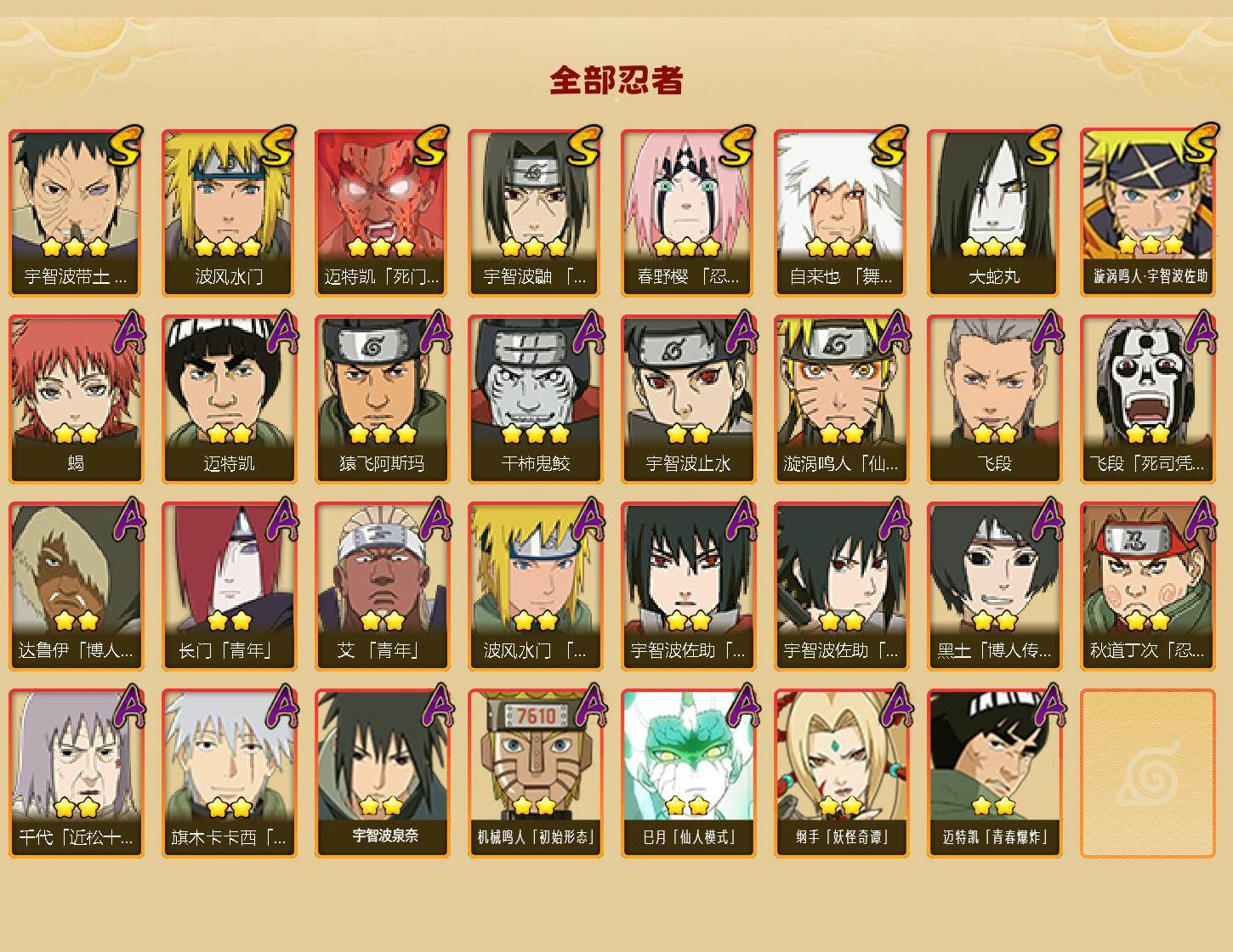Click the 秋道丁次「忍... name label
Screen dimensions: 1233x952
pos(1147,650)
